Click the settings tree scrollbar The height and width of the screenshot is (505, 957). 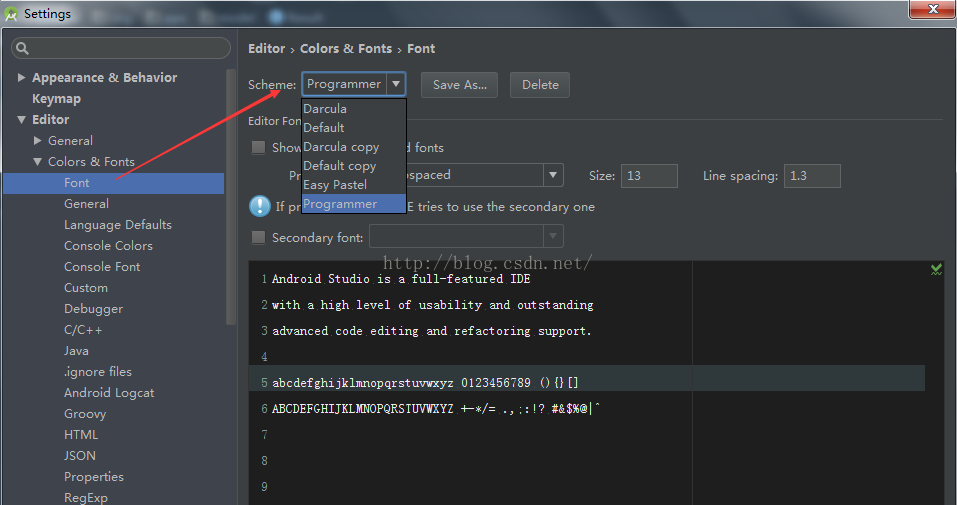(x=231, y=197)
